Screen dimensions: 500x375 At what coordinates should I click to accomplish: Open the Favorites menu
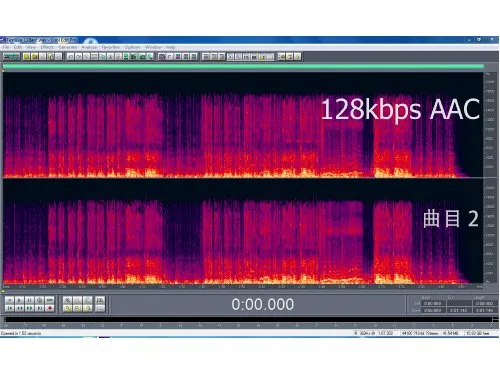pyautogui.click(x=110, y=47)
